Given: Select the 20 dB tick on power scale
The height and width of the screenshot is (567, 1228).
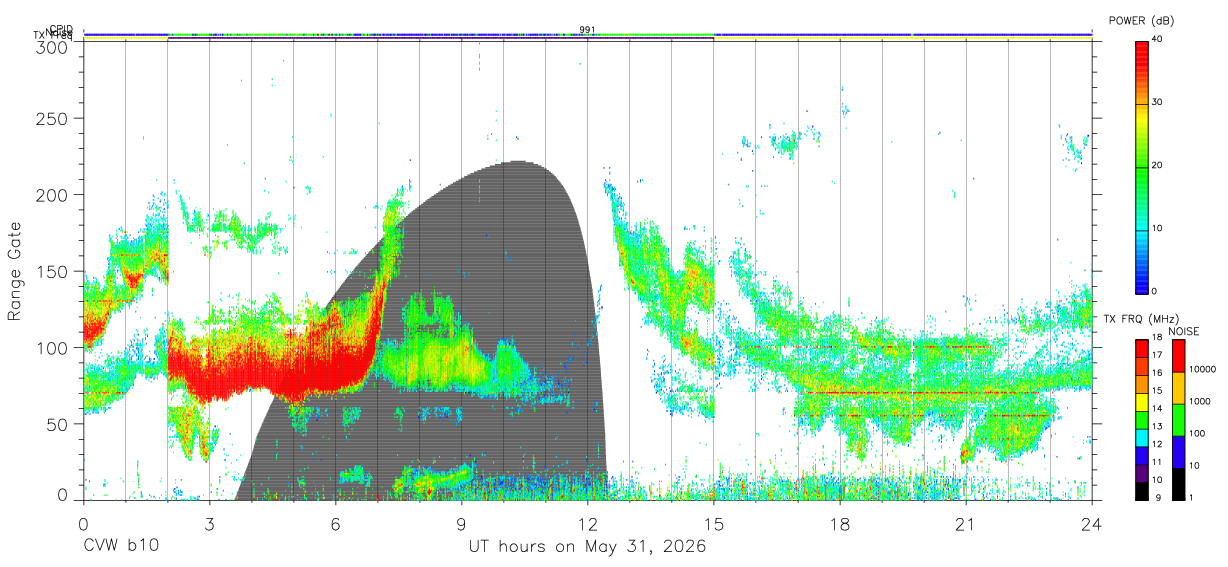Looking at the screenshot, I should 1158,165.
